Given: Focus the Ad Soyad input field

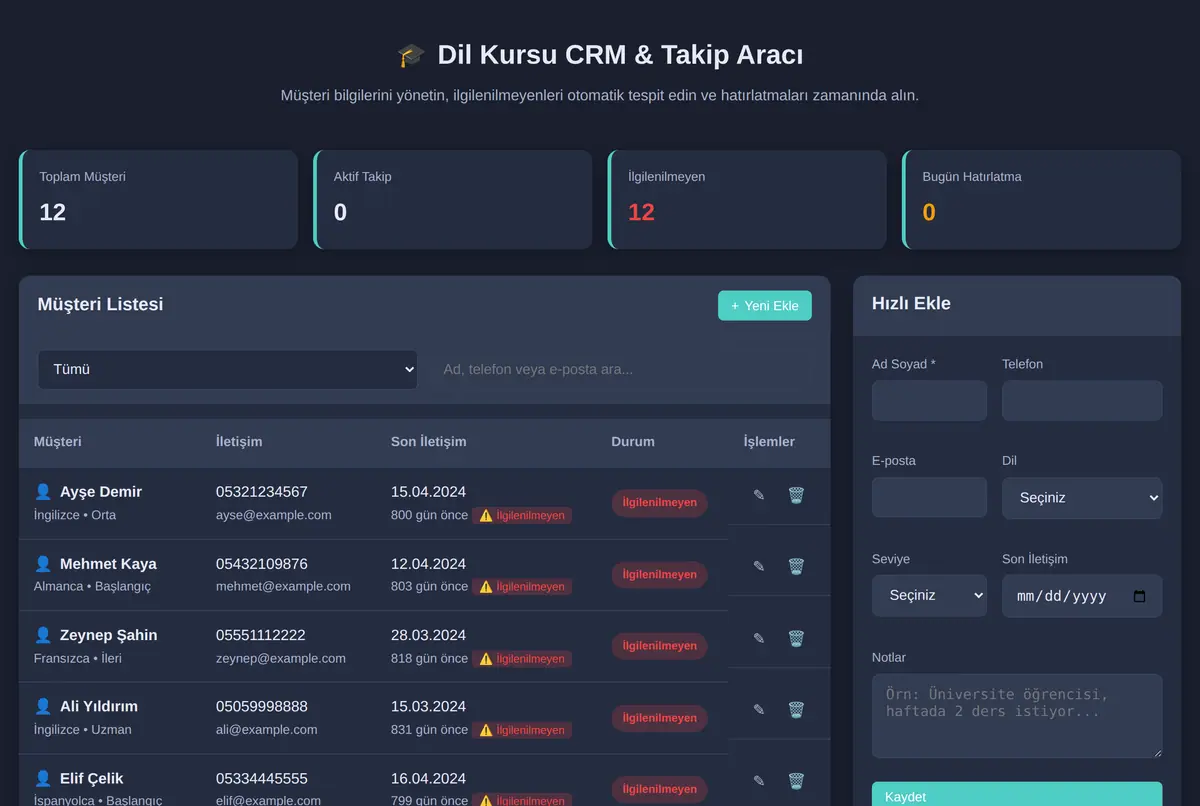Looking at the screenshot, I should (929, 400).
